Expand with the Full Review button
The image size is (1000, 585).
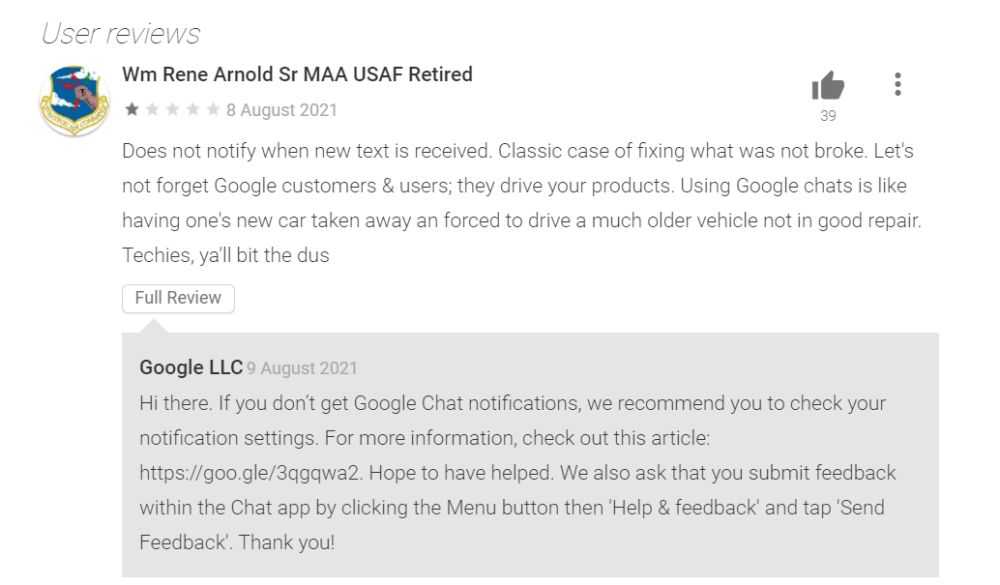pos(178,298)
